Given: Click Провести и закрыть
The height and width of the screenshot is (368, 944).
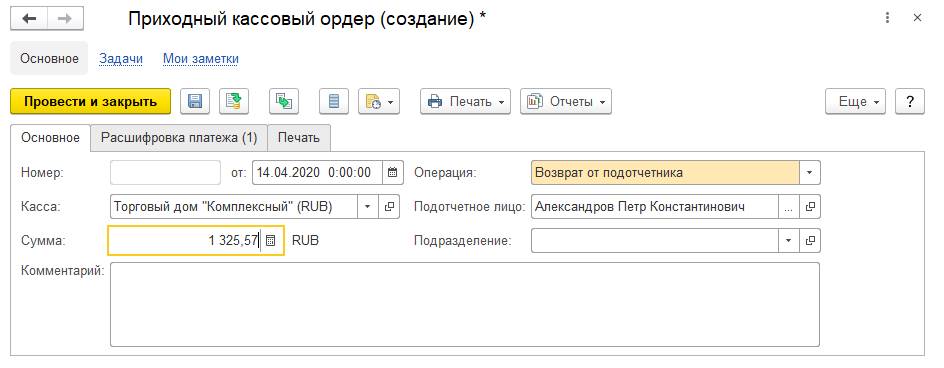Looking at the screenshot, I should tap(91, 102).
